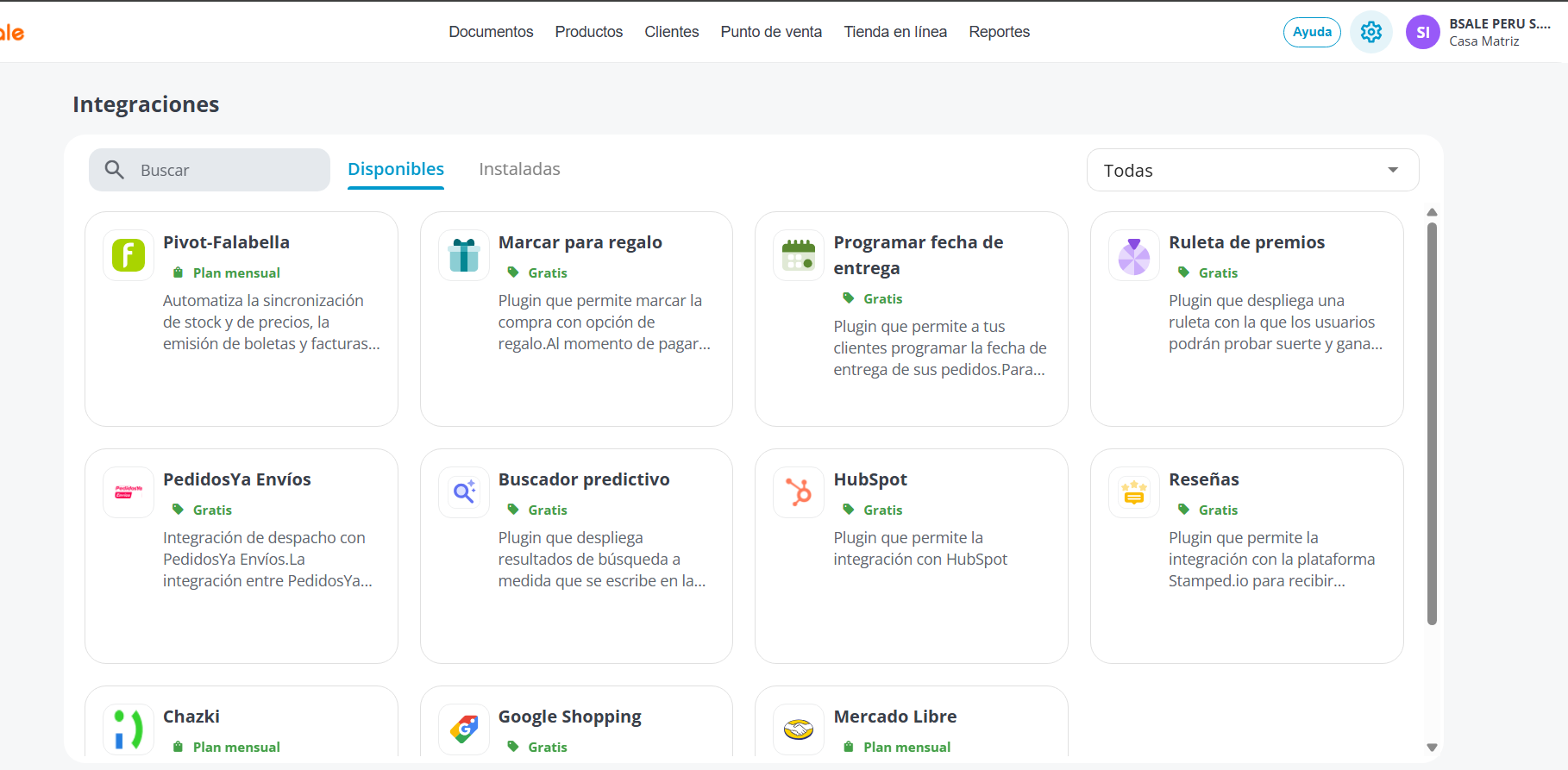Open the Google Shopping title
Viewport: 1568px width, 770px height.
pyautogui.click(x=570, y=717)
